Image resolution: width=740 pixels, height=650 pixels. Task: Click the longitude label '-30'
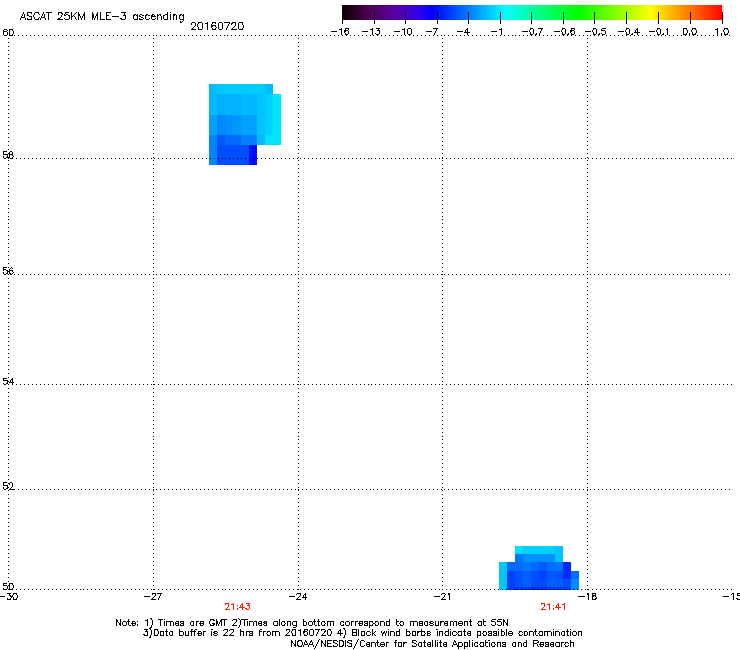(9, 597)
